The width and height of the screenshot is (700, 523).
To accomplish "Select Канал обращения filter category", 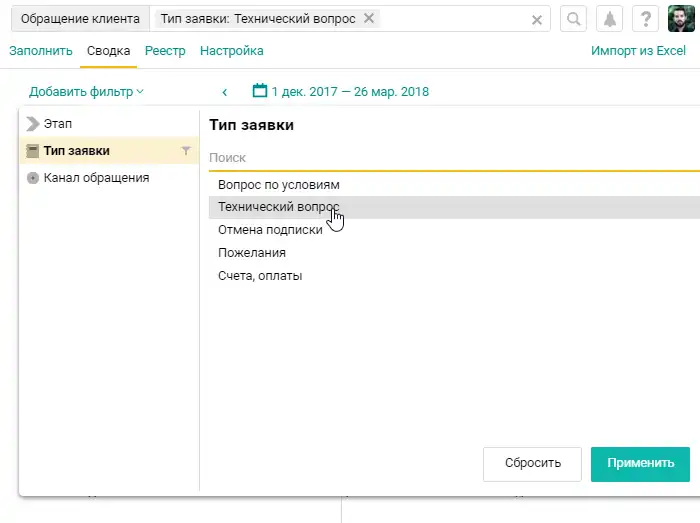I will coord(109,178).
